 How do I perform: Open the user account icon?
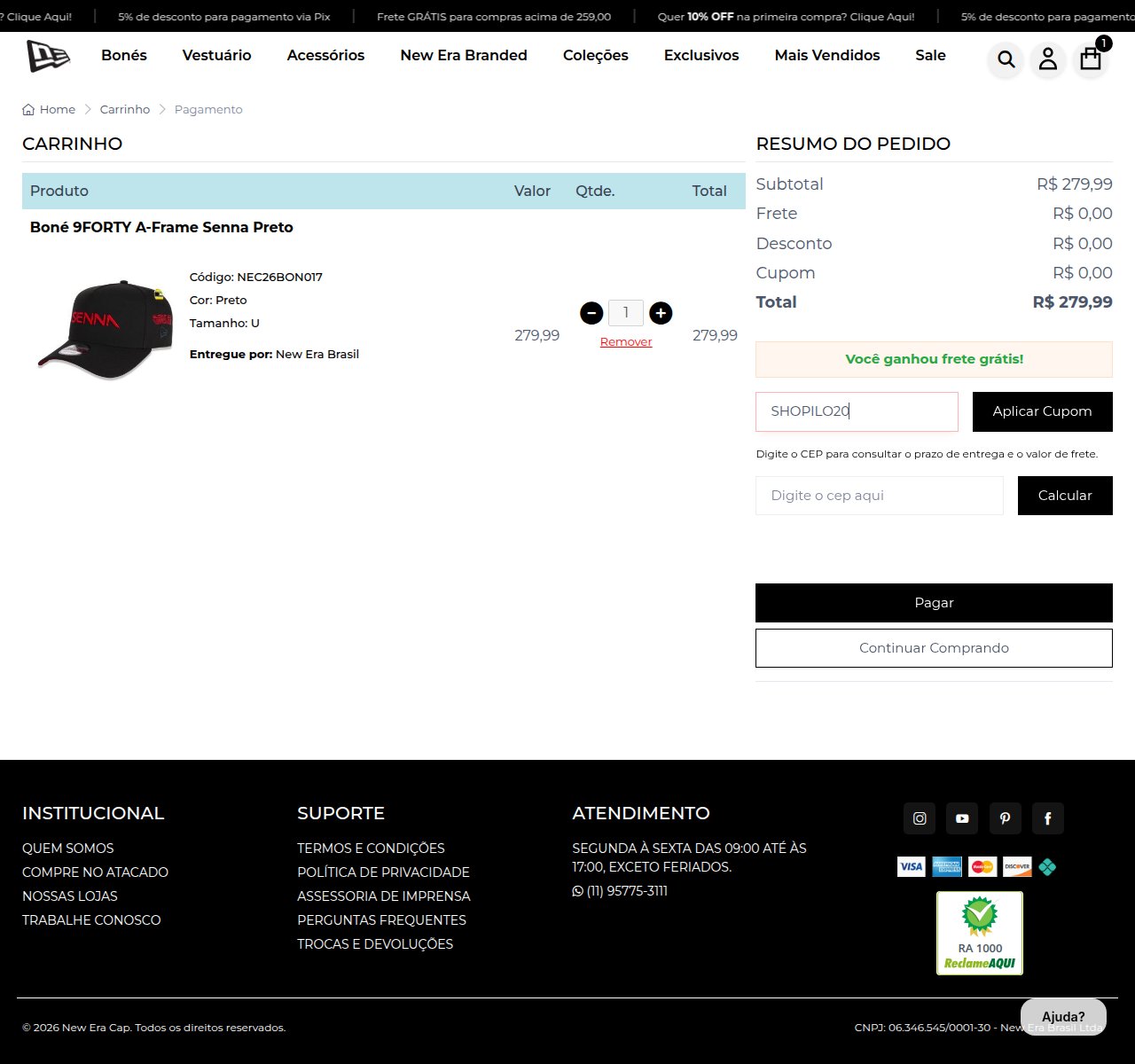pyautogui.click(x=1048, y=59)
